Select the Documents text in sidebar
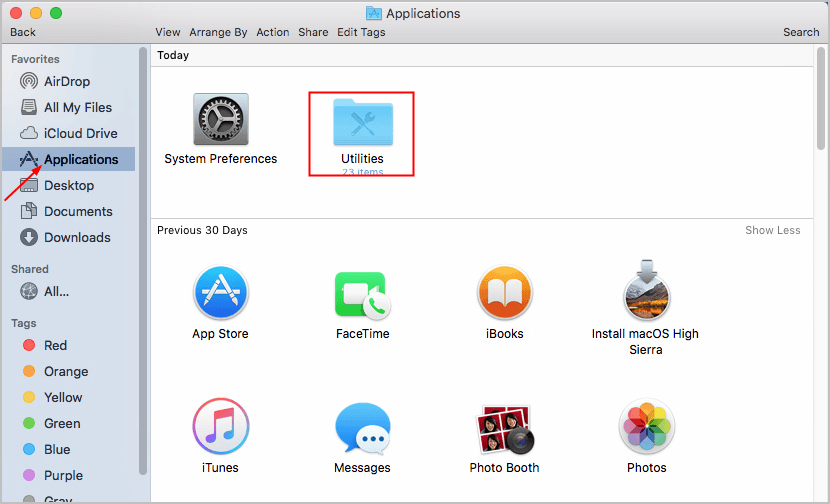The width and height of the screenshot is (830, 504). click(78, 212)
